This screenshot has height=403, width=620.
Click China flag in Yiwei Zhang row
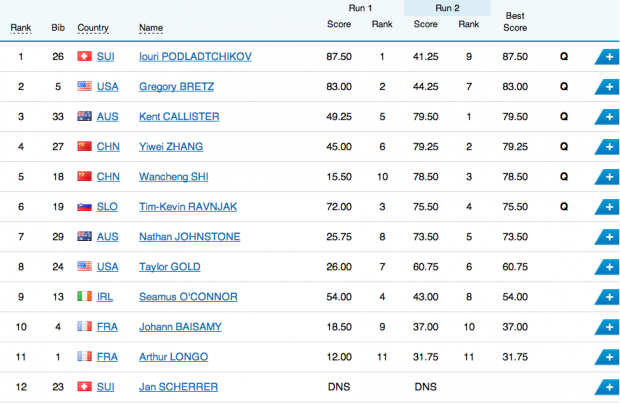point(85,146)
